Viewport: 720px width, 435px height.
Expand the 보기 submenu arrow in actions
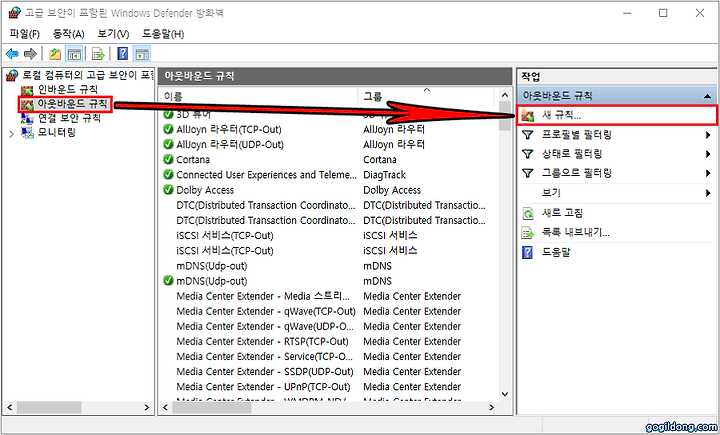click(708, 193)
